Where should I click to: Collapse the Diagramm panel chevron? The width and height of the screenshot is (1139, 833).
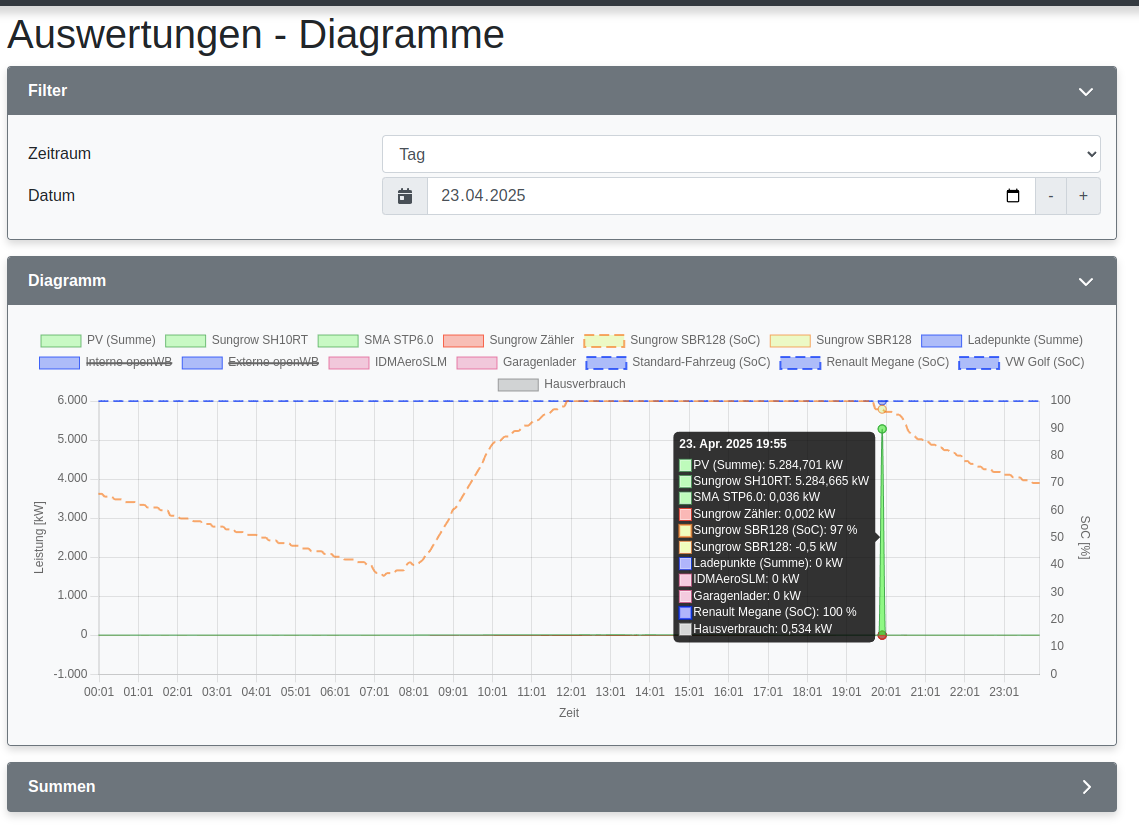1085,281
